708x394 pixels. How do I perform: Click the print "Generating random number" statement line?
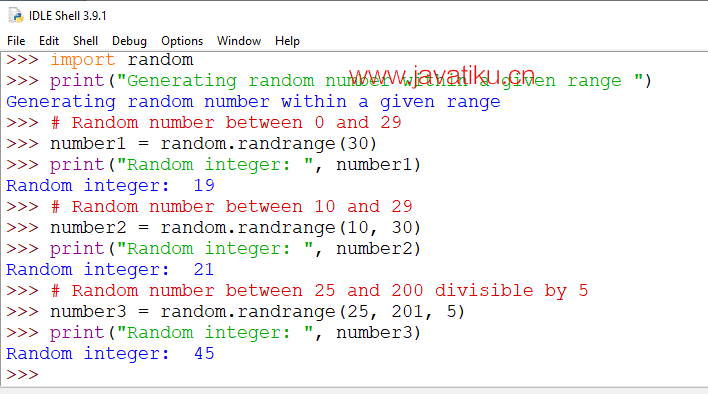329,81
